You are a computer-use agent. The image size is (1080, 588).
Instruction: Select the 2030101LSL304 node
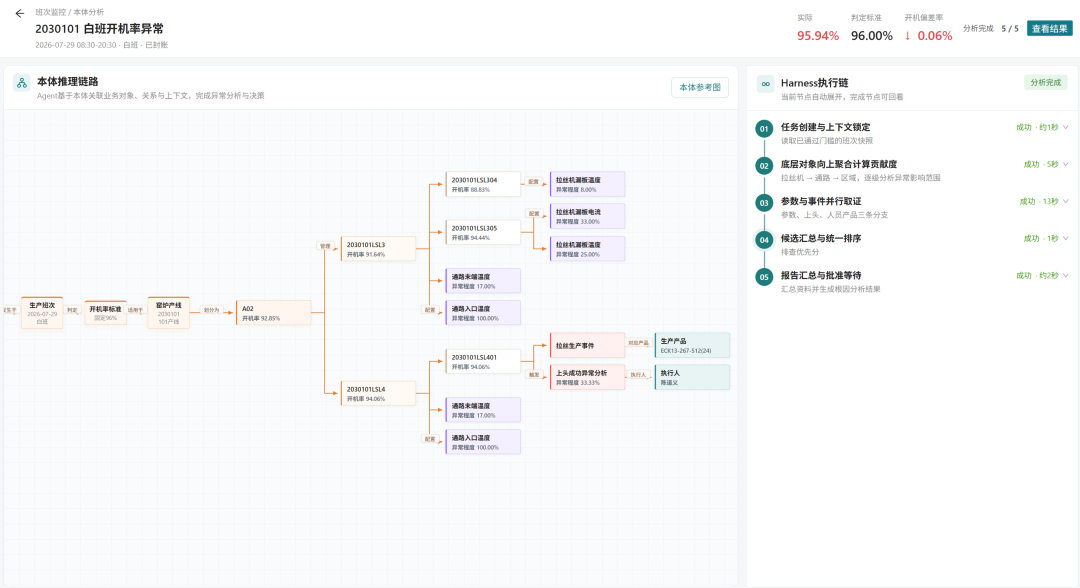click(x=483, y=184)
